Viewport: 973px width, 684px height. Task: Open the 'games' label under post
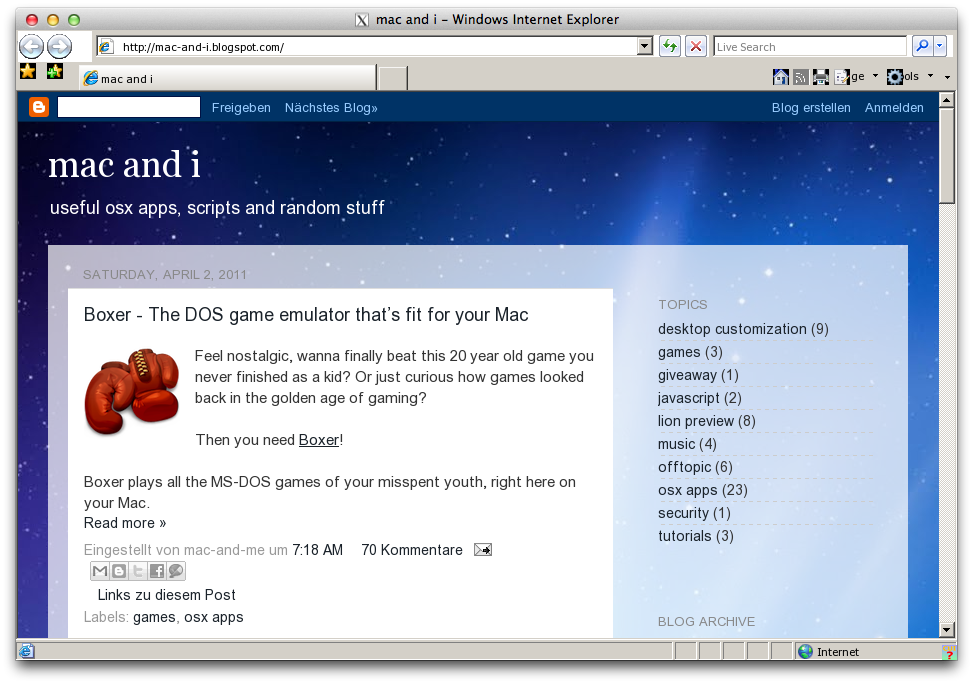tap(154, 617)
